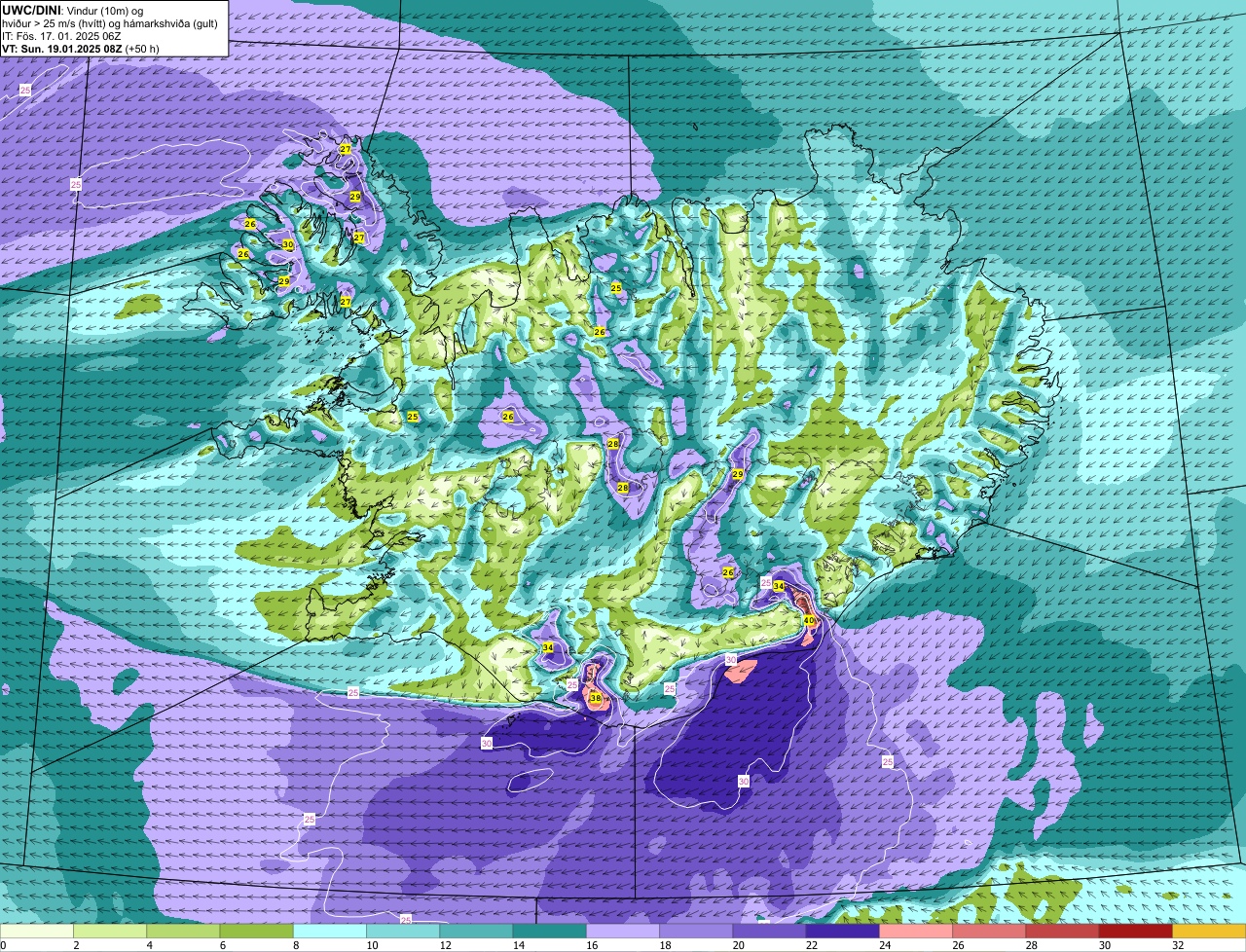Select the 20–22 m/s violet scale swatch
Viewport: 1246px width, 952px height.
coord(770,932)
